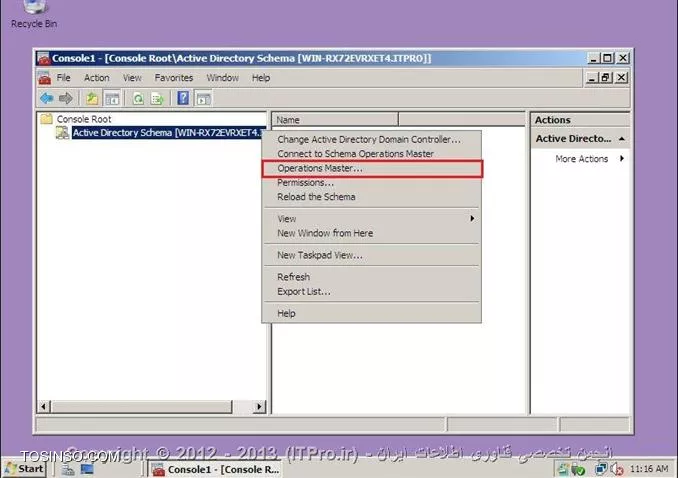Click Server Manager quick launch icon
678x478 pixels.
pyautogui.click(x=67, y=469)
